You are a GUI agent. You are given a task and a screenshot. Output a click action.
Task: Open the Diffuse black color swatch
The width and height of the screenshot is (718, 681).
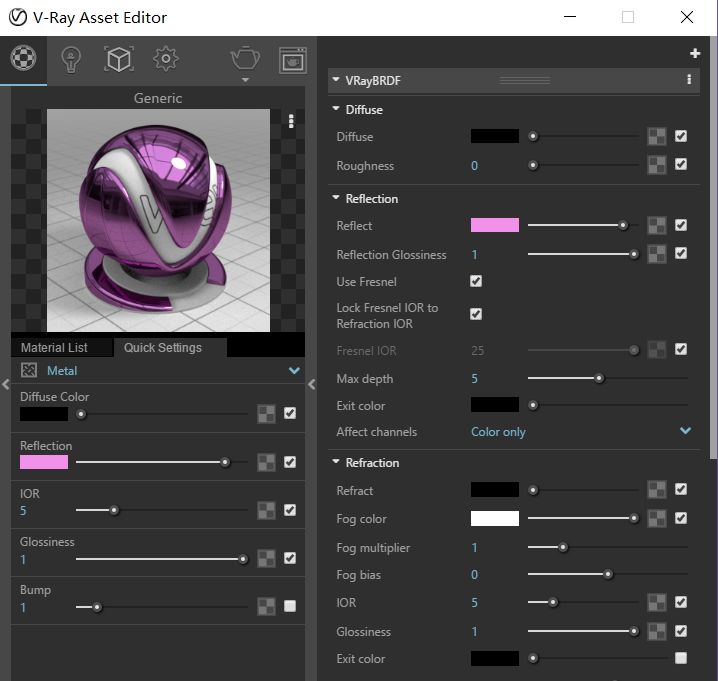point(495,136)
